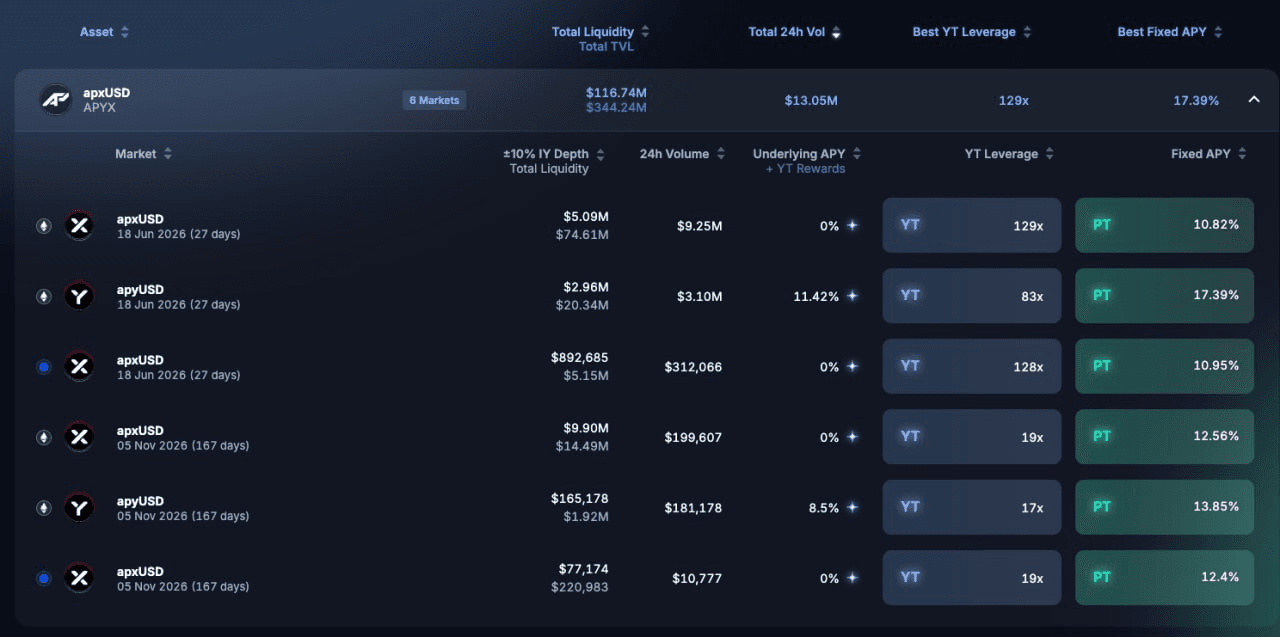Open YT 129x leverage button
Image resolution: width=1280 pixels, height=637 pixels.
pos(972,225)
